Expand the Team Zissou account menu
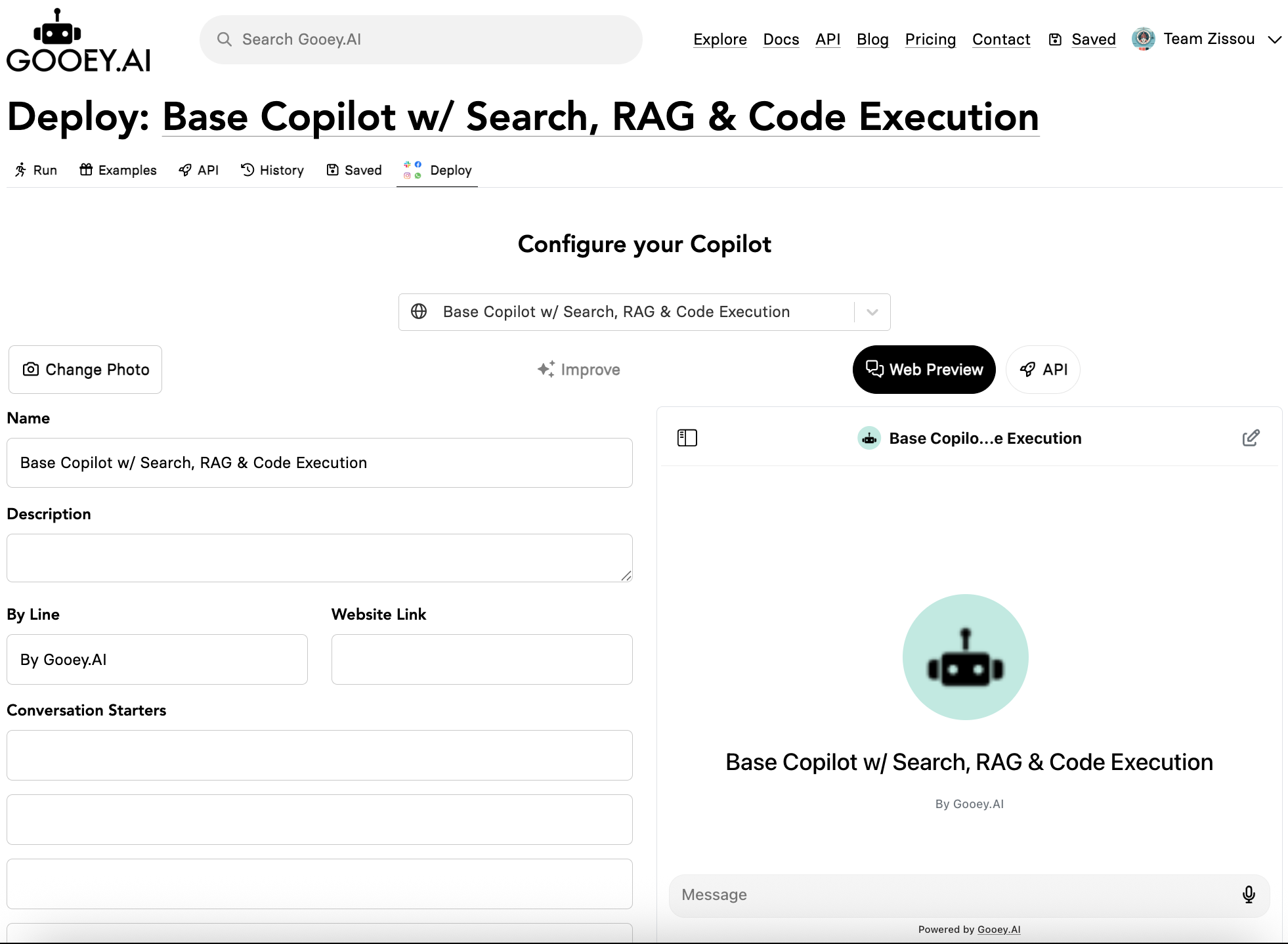 point(1274,39)
